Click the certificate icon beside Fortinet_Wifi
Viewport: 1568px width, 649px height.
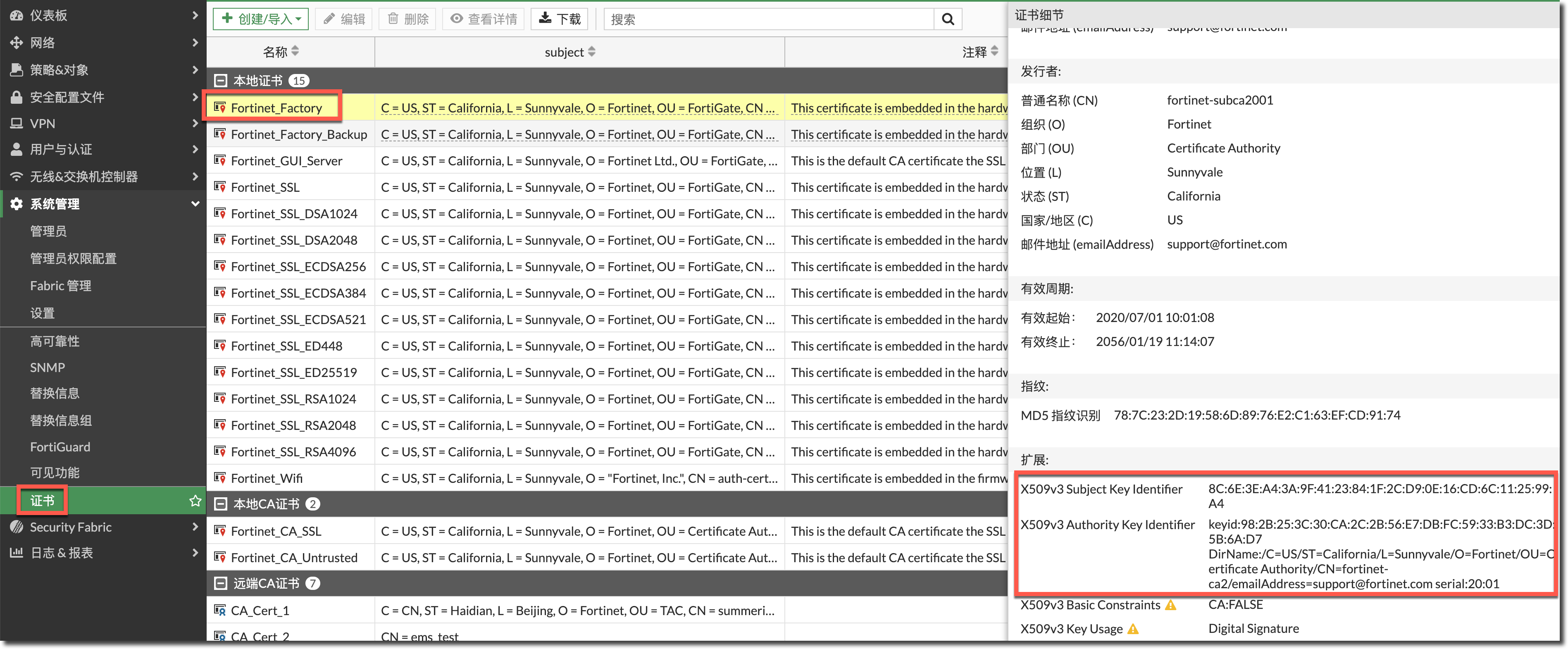coord(220,478)
